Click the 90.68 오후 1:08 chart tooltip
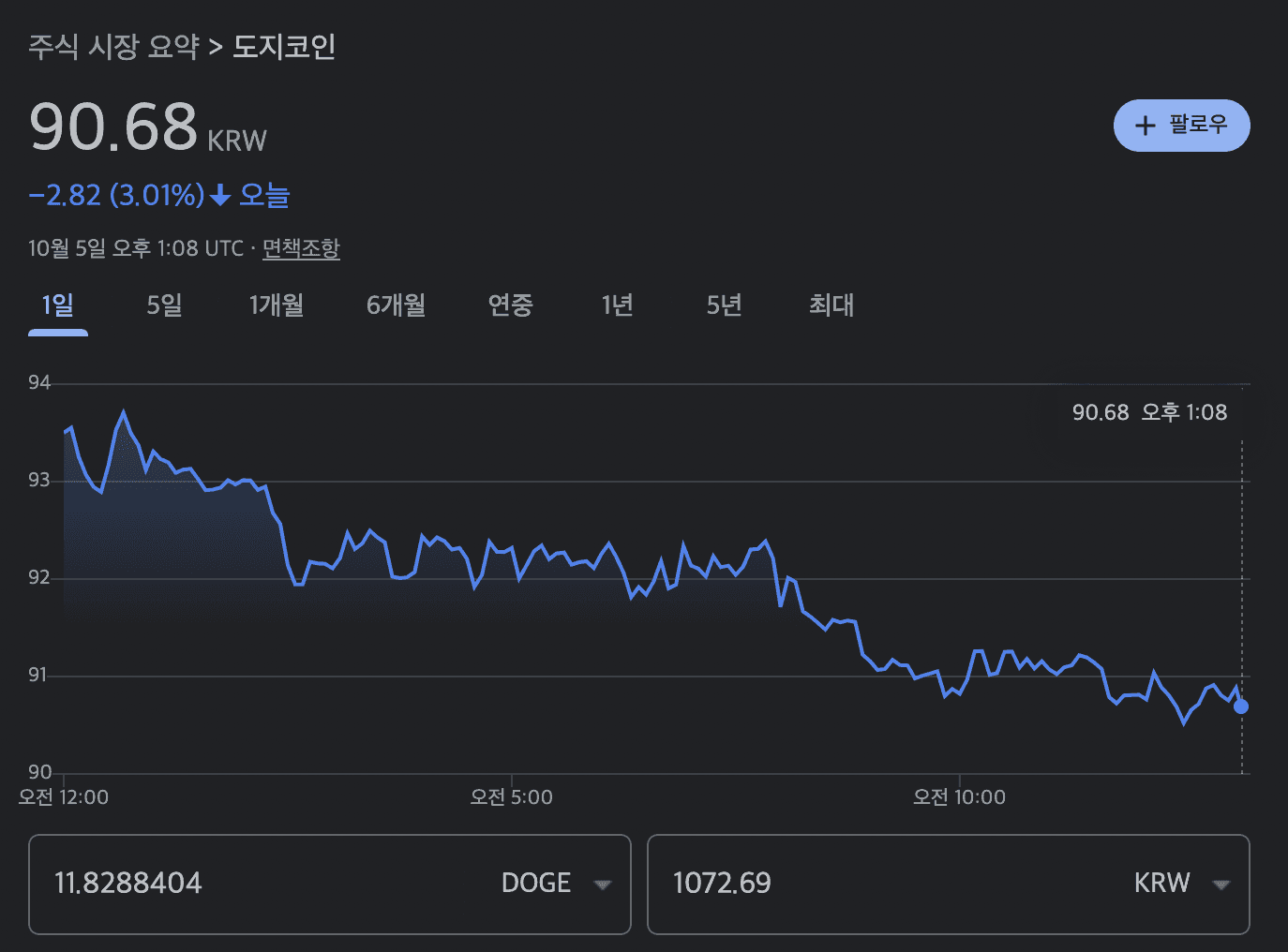Screen dimensions: 1288x952 (x=1149, y=412)
